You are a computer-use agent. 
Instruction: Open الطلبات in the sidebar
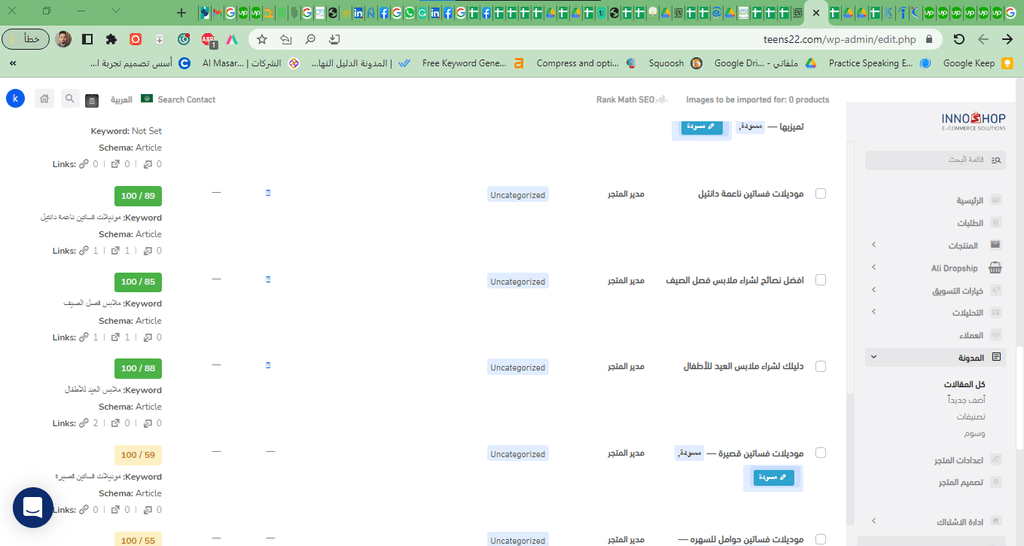click(970, 223)
